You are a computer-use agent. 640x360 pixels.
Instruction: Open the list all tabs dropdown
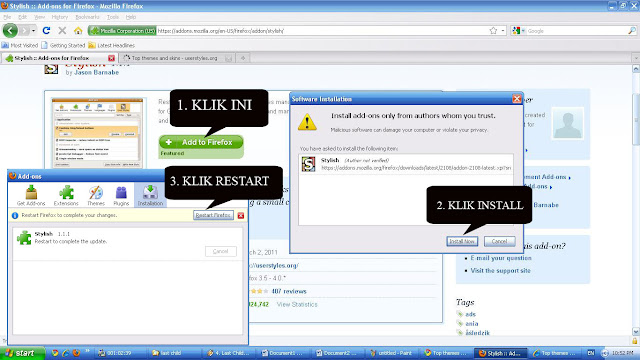(x=636, y=58)
